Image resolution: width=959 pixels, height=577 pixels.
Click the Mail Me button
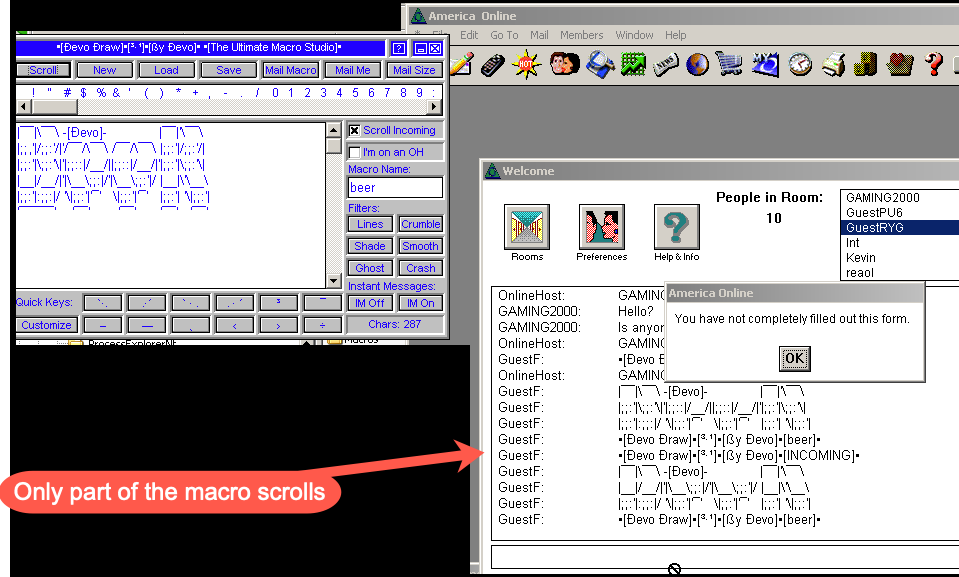[x=353, y=70]
